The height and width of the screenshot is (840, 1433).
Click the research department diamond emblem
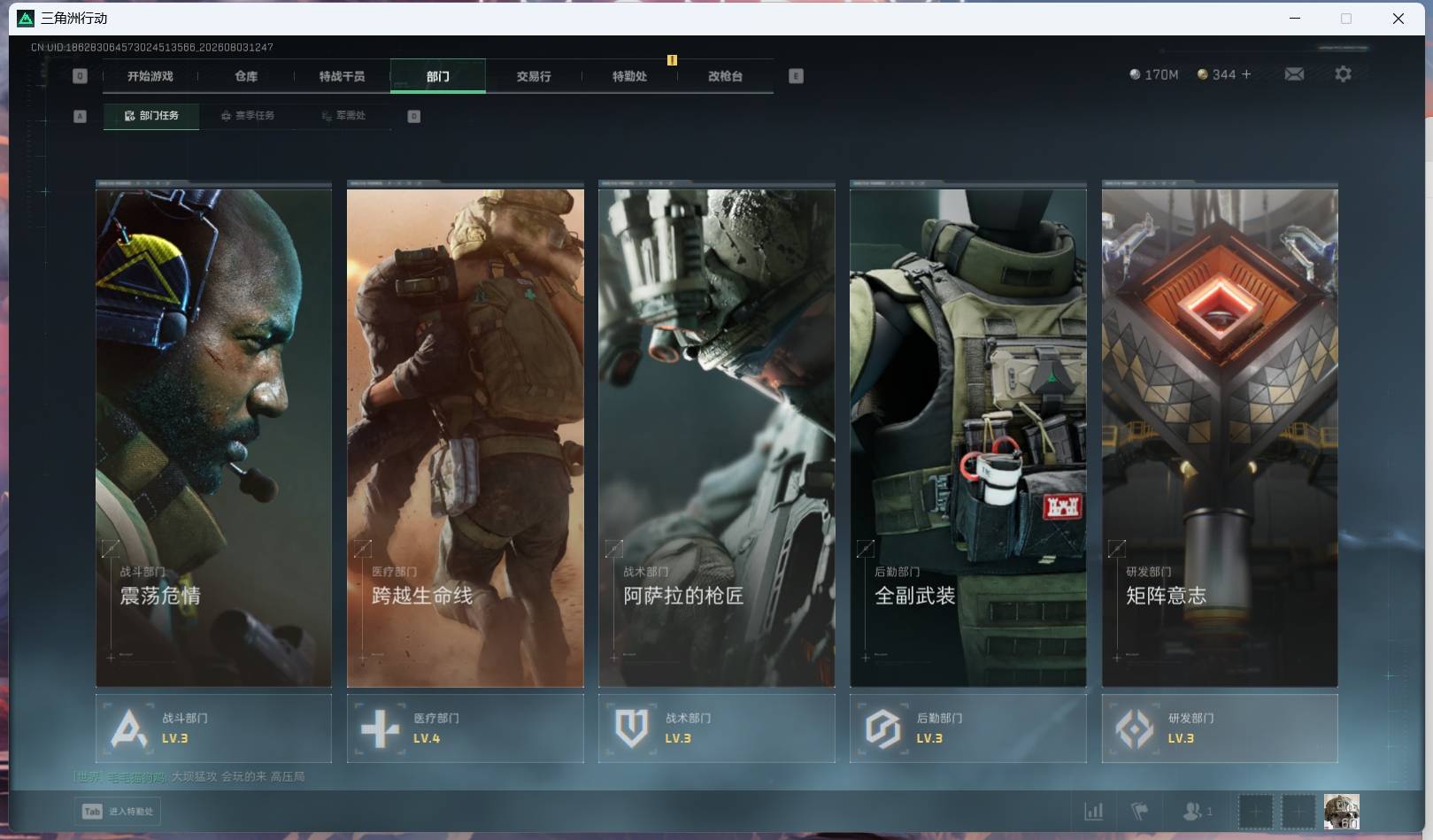click(x=1135, y=729)
